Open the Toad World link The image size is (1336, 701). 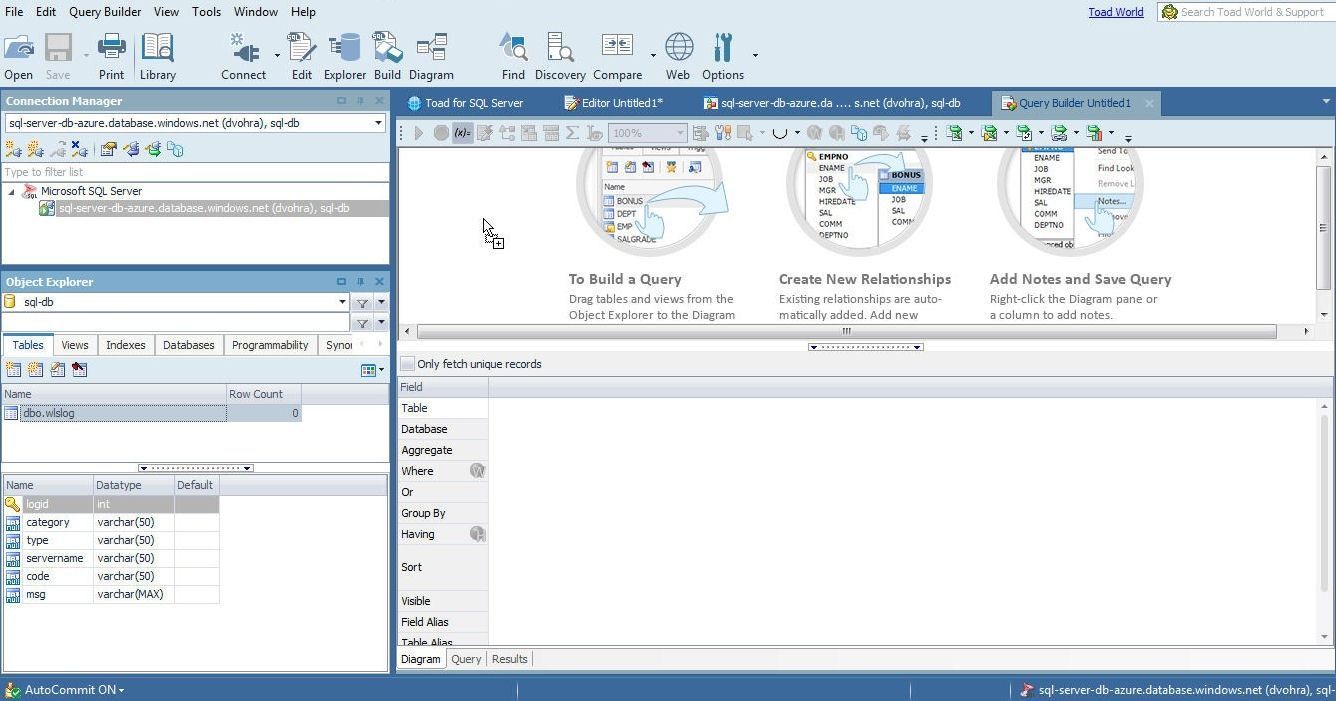point(1116,12)
